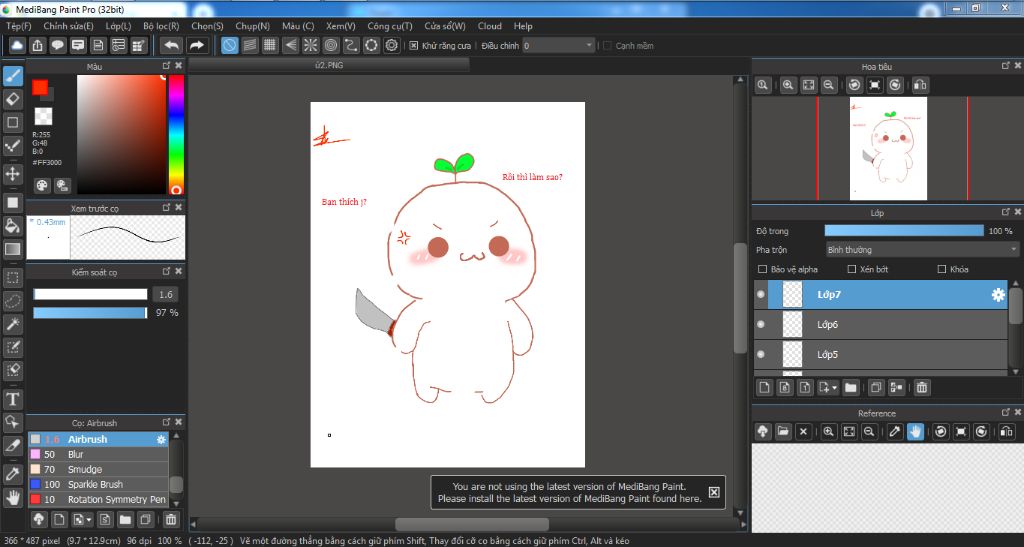Select the Sparkle Brush
Image resolution: width=1024 pixels, height=547 pixels.
[98, 484]
